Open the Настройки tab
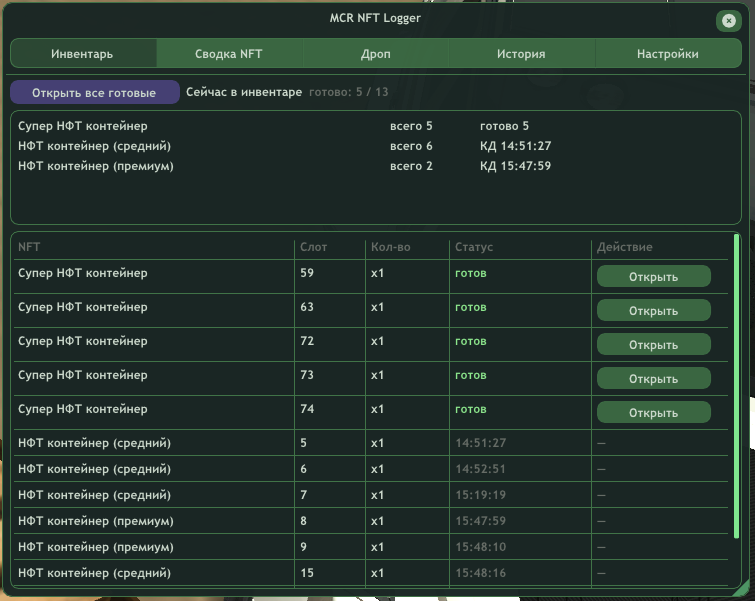755x601 pixels. pos(668,53)
